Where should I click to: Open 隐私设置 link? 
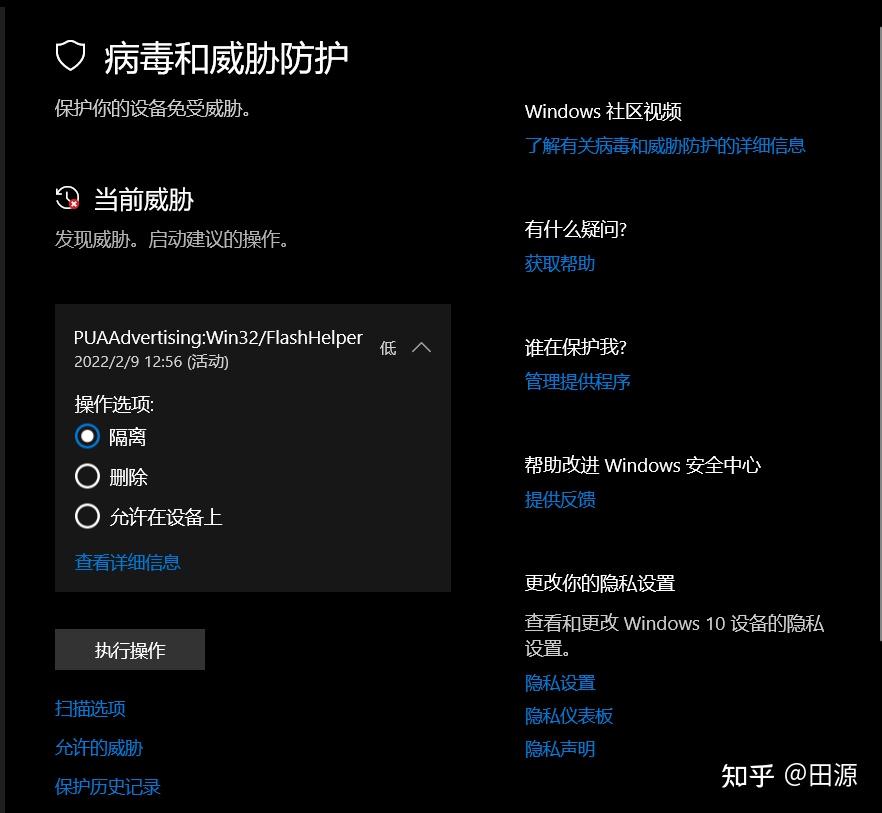coord(560,683)
